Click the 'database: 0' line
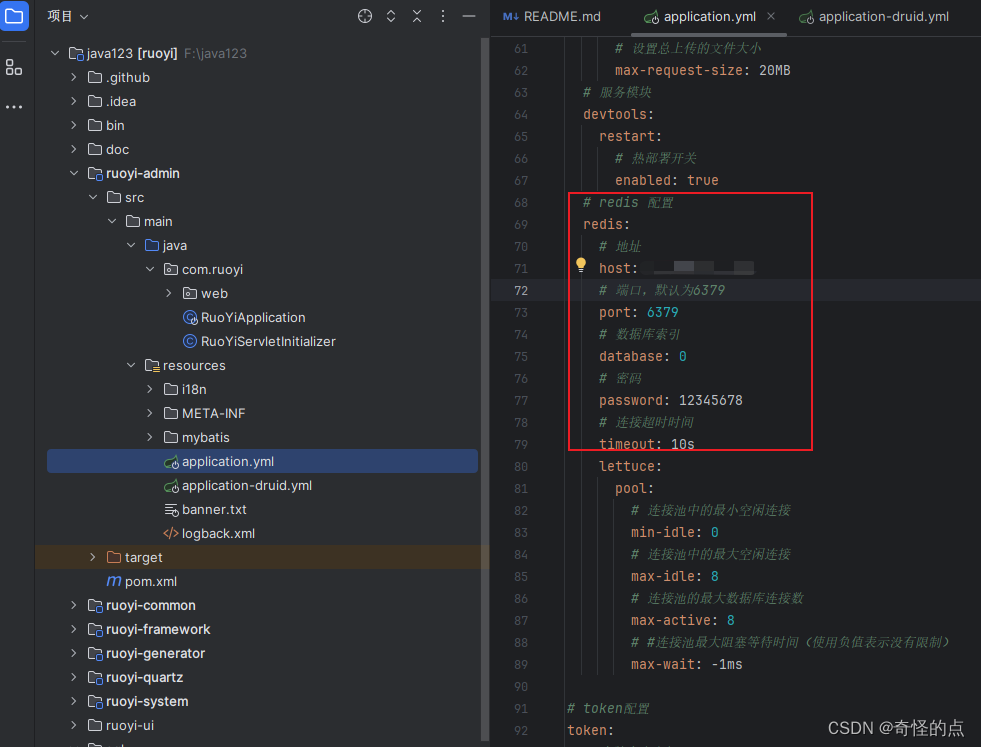This screenshot has height=747, width=981. (643, 357)
